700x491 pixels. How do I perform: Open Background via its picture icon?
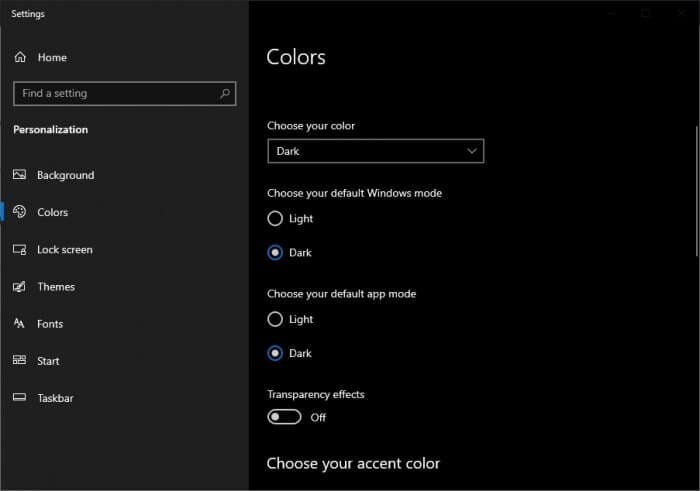[19, 175]
